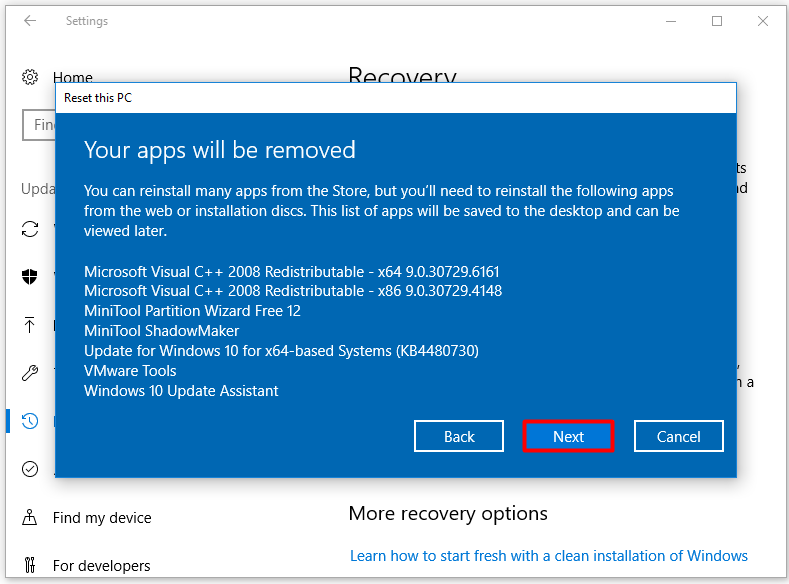Open Home via the gear icon

pos(30,77)
